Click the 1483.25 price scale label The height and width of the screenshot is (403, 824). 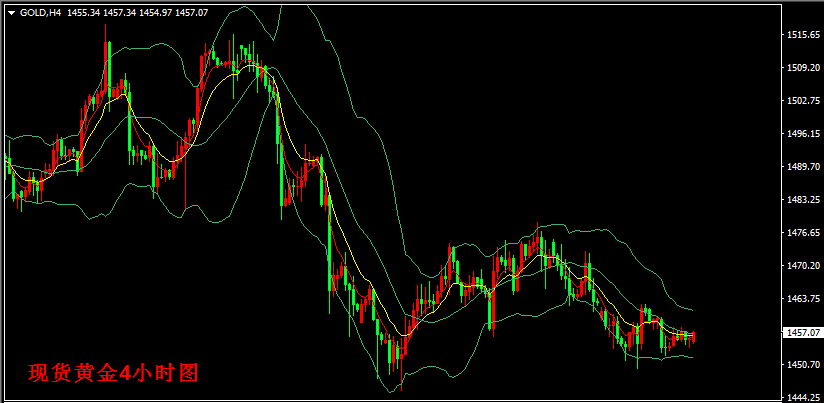pos(804,200)
